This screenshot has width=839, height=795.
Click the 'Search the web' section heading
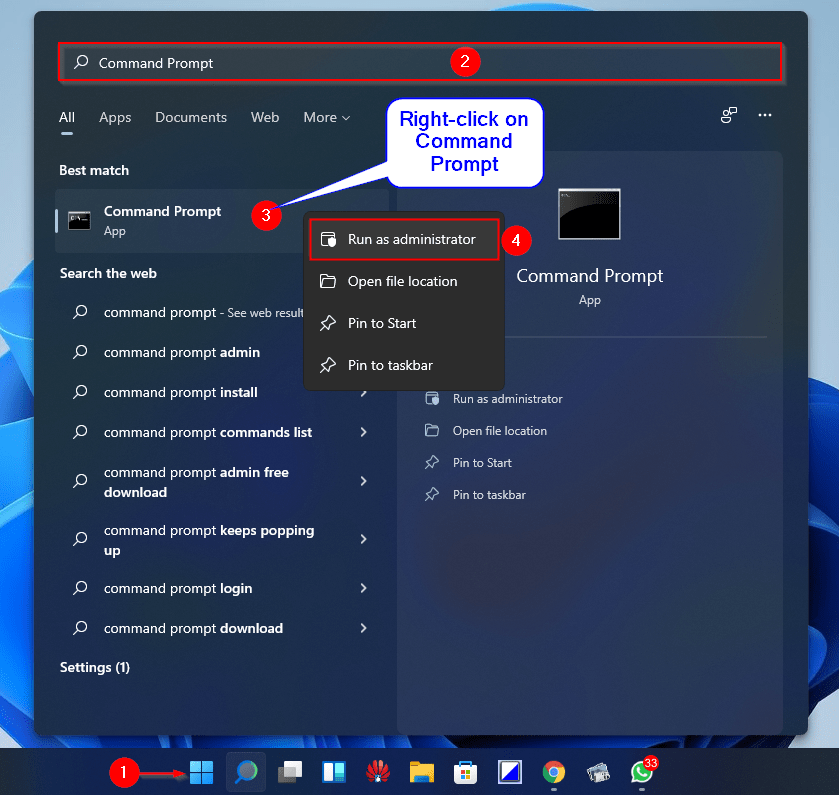tap(108, 273)
